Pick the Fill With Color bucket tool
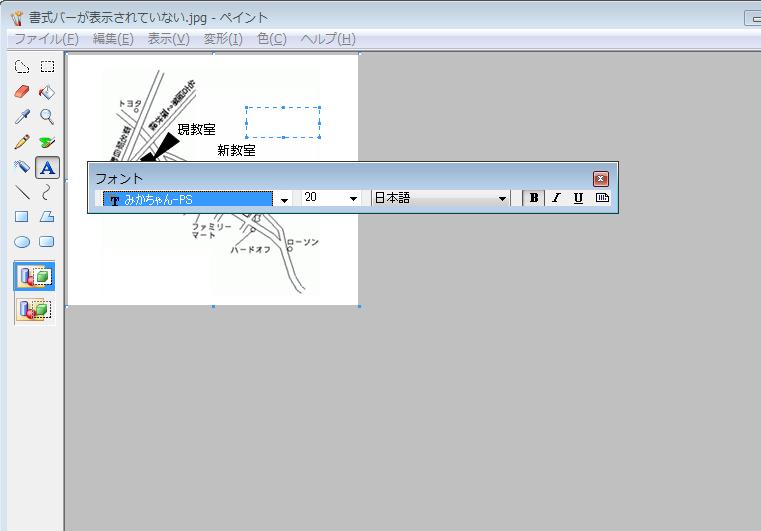The width and height of the screenshot is (761, 531). tap(47, 92)
